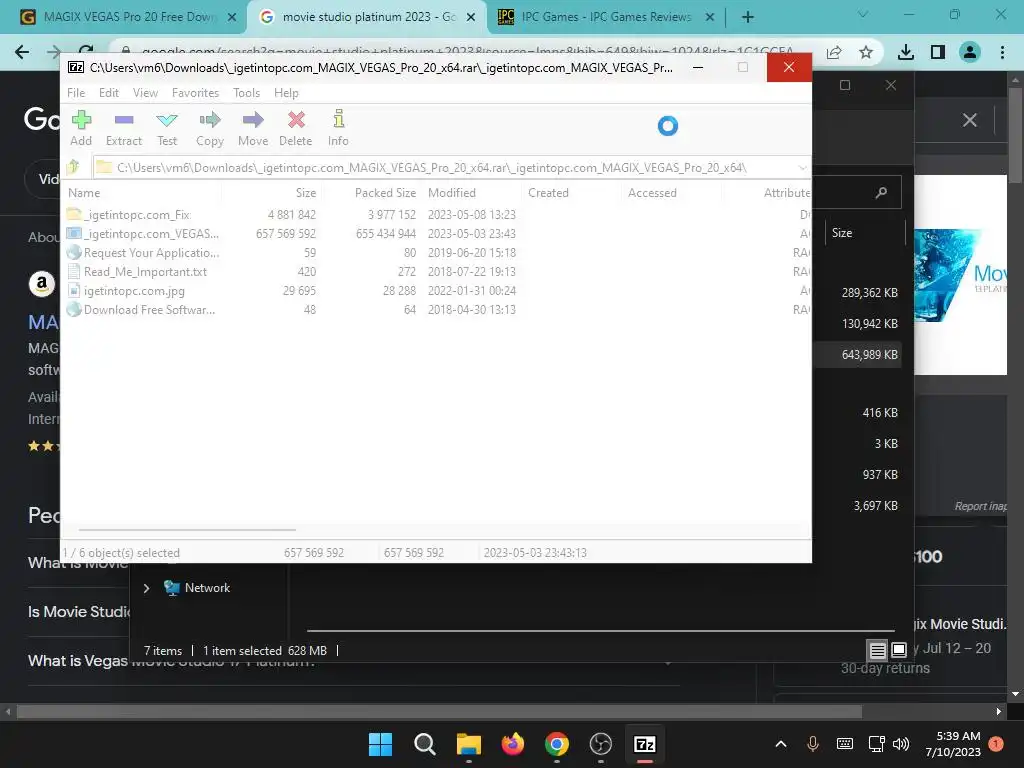Screen dimensions: 1024x768
Task: Click the Move toolbar icon
Action: 253,128
